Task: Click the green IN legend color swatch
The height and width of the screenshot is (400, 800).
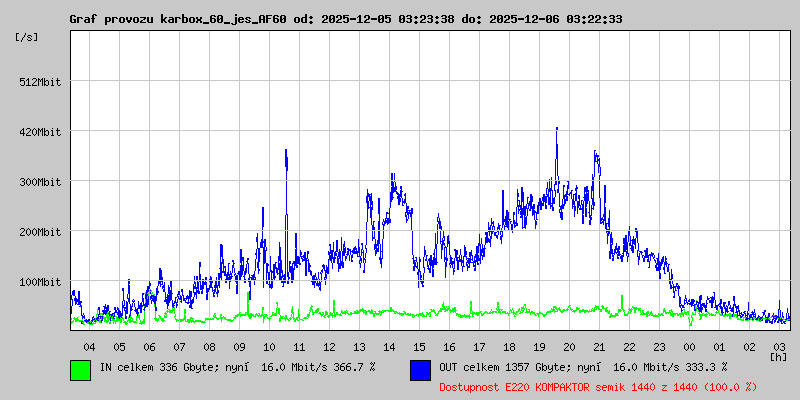Action: (x=81, y=369)
